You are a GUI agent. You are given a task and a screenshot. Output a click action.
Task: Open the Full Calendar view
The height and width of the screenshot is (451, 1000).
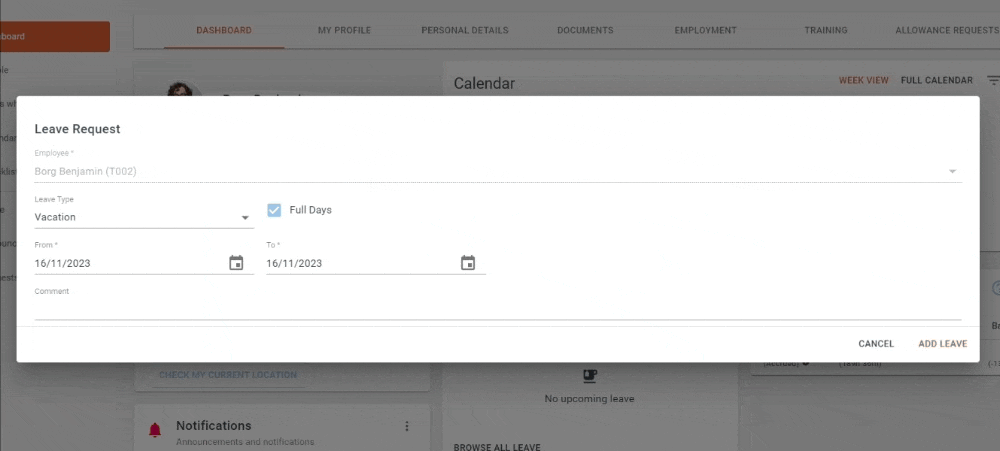pos(937,80)
